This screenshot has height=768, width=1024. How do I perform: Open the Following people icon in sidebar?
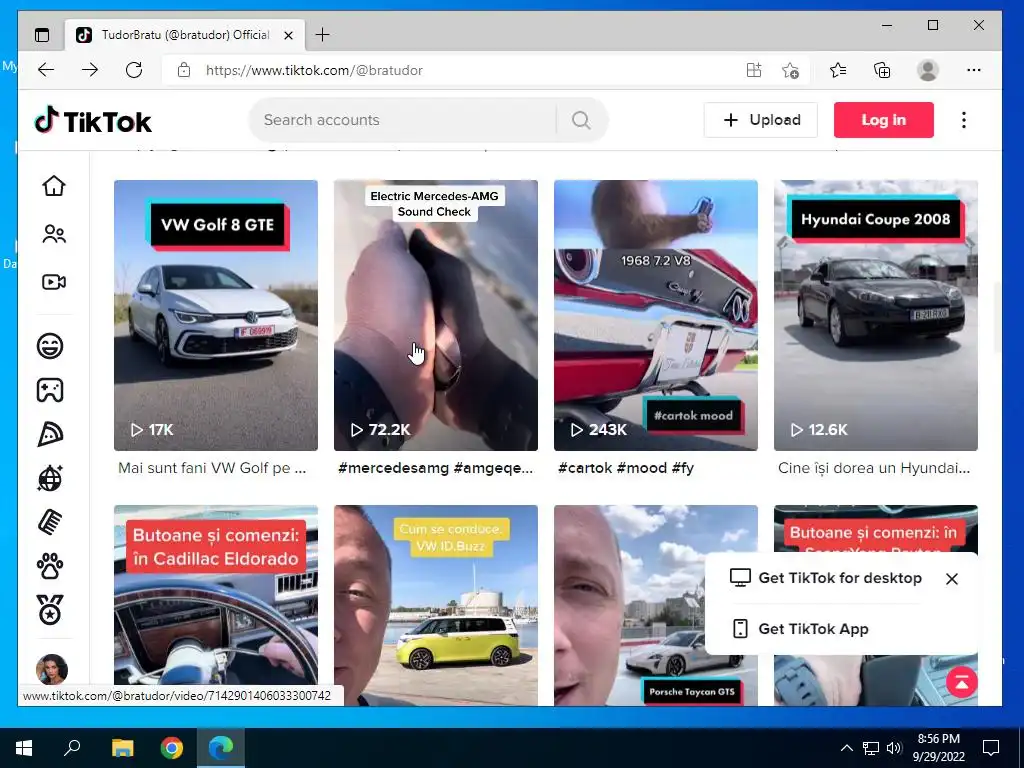tap(54, 234)
